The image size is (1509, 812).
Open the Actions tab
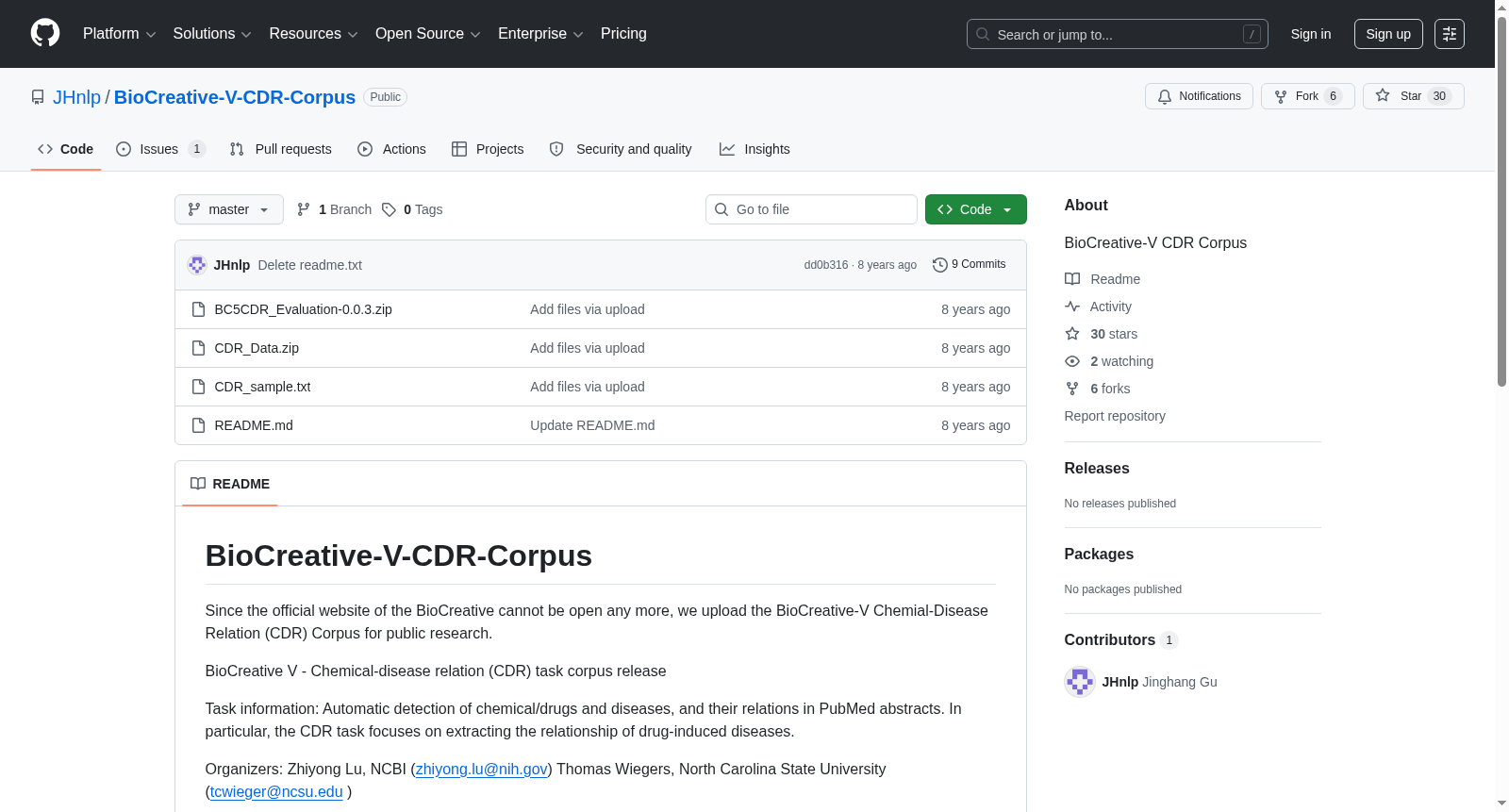[x=392, y=149]
